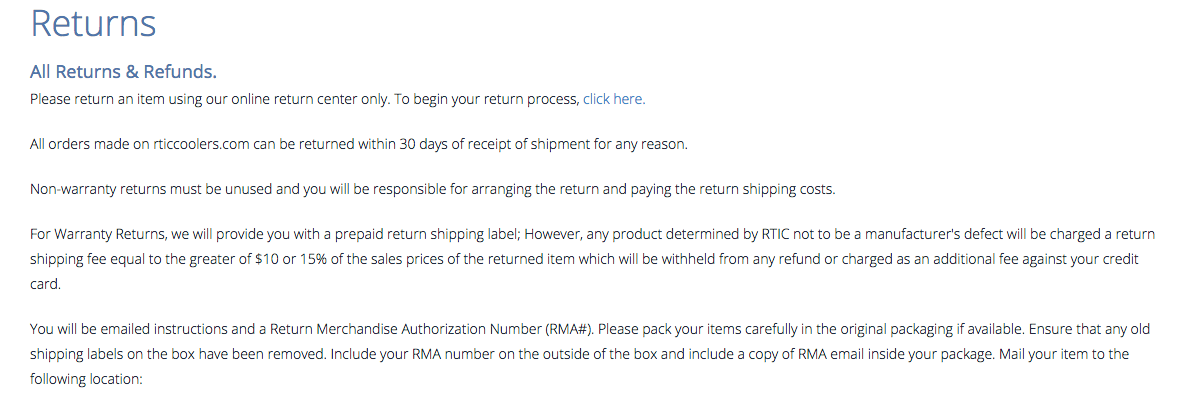Click the 'withheld from any refund' phrase
1194x408 pixels.
tap(717, 259)
